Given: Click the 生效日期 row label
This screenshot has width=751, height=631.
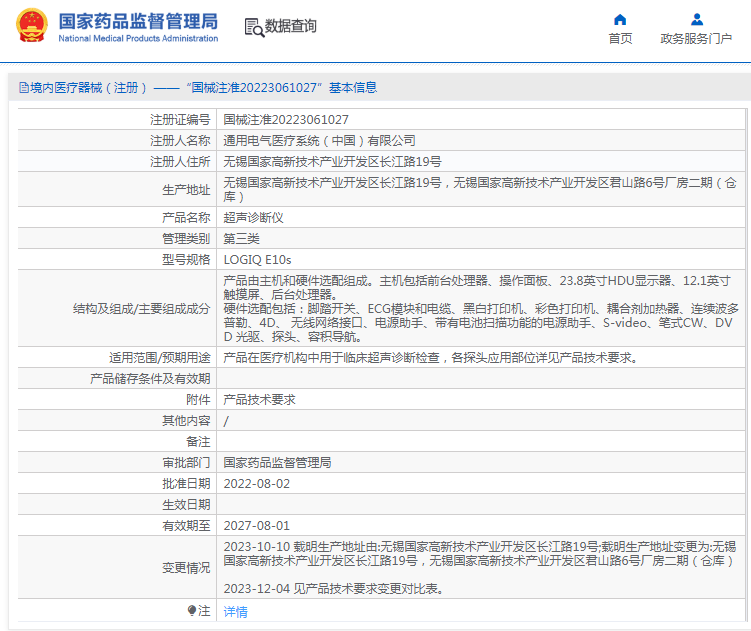Looking at the screenshot, I should pos(186,505).
